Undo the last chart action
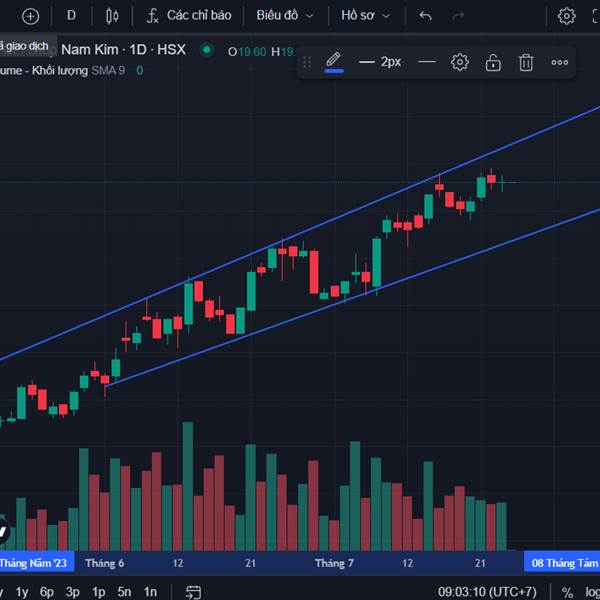 pyautogui.click(x=425, y=16)
